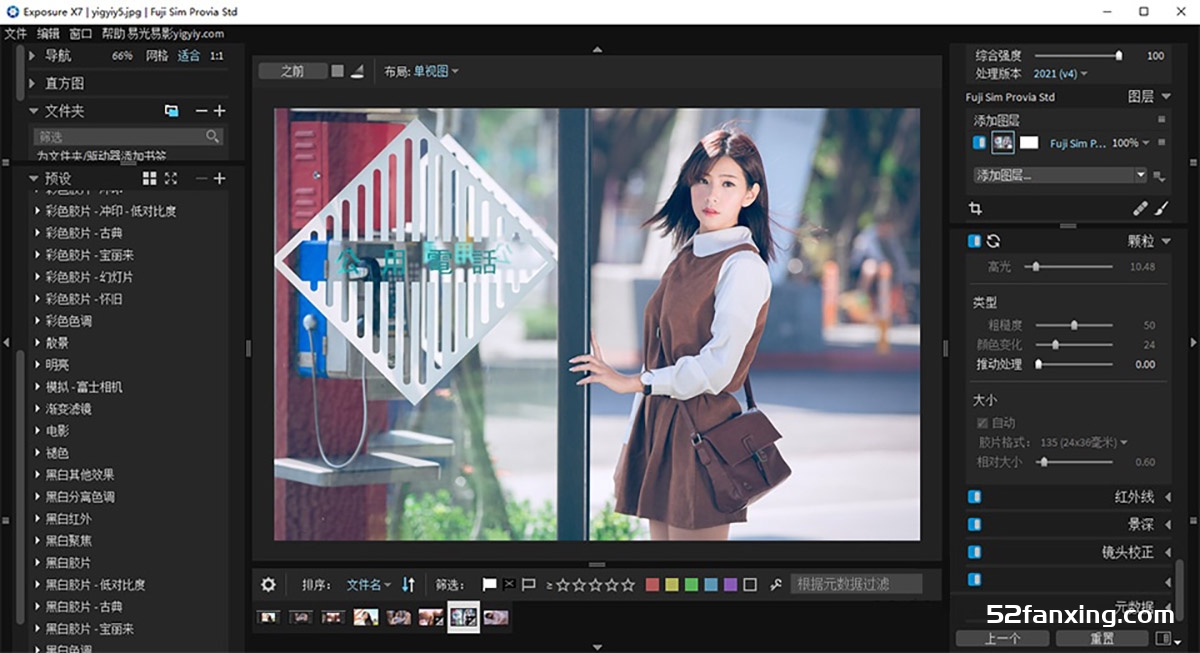Add a new preset with plus icon
This screenshot has height=653, width=1200.
pos(220,178)
